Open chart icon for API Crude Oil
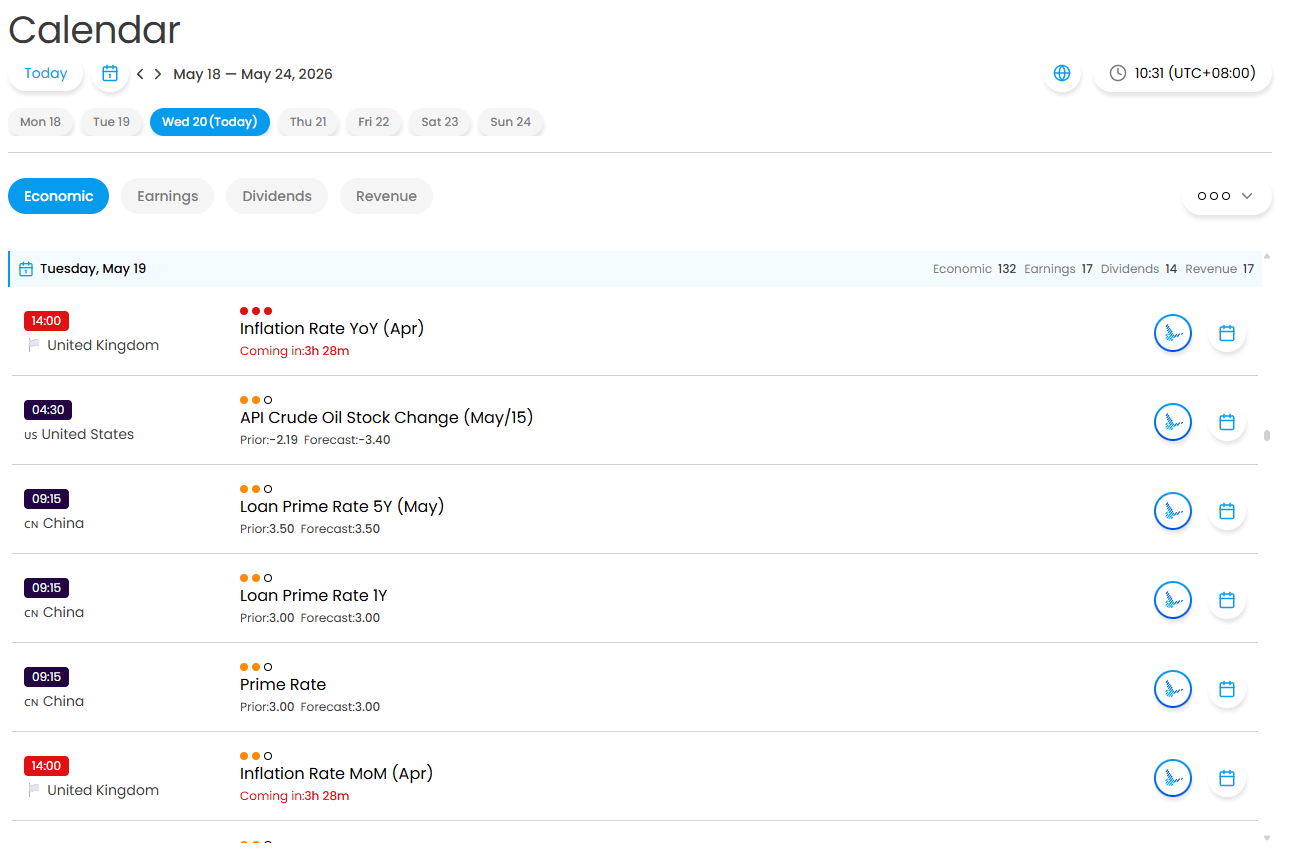The height and width of the screenshot is (848, 1294). click(x=1173, y=422)
